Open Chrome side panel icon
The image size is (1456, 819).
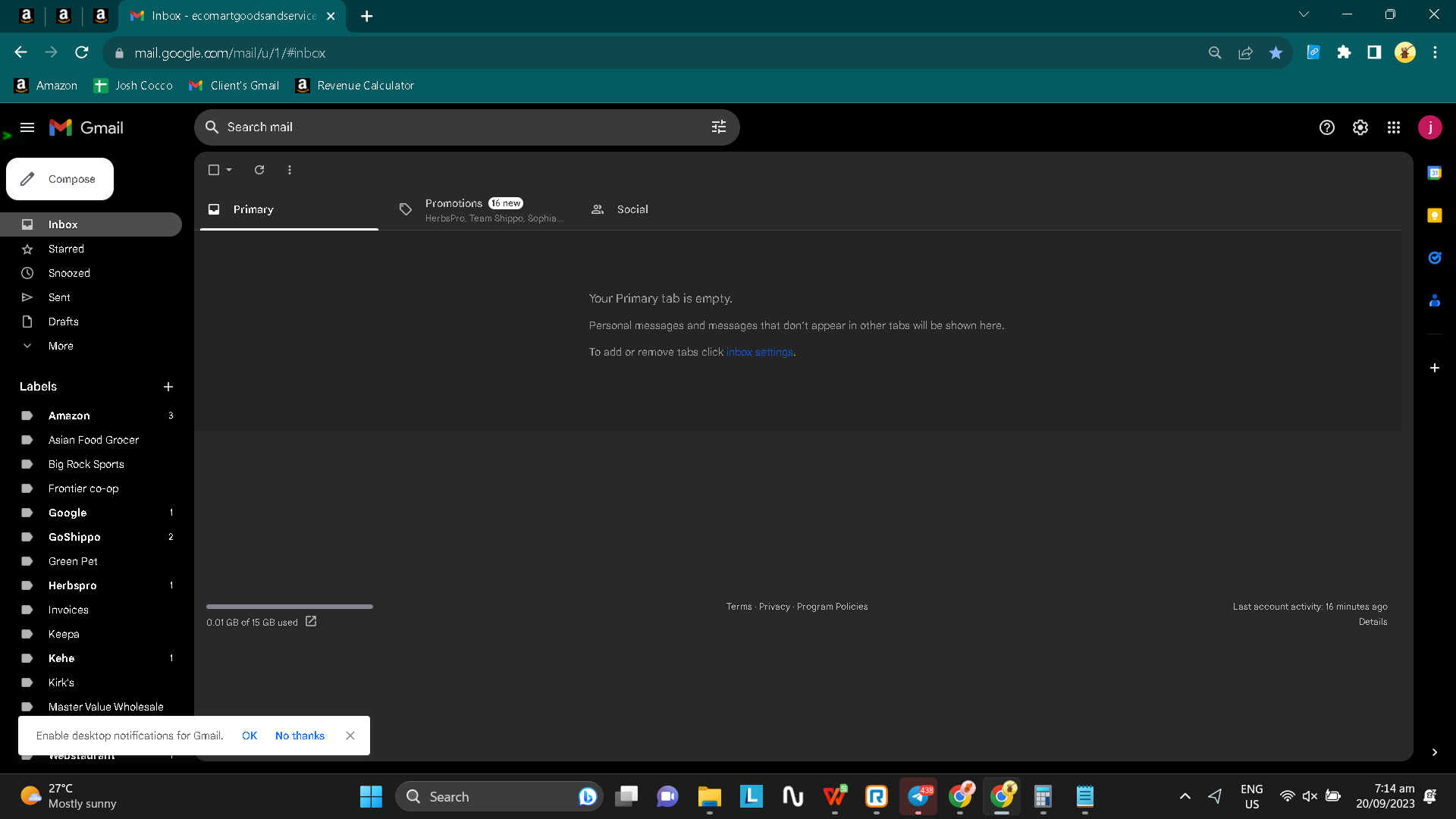tap(1374, 52)
